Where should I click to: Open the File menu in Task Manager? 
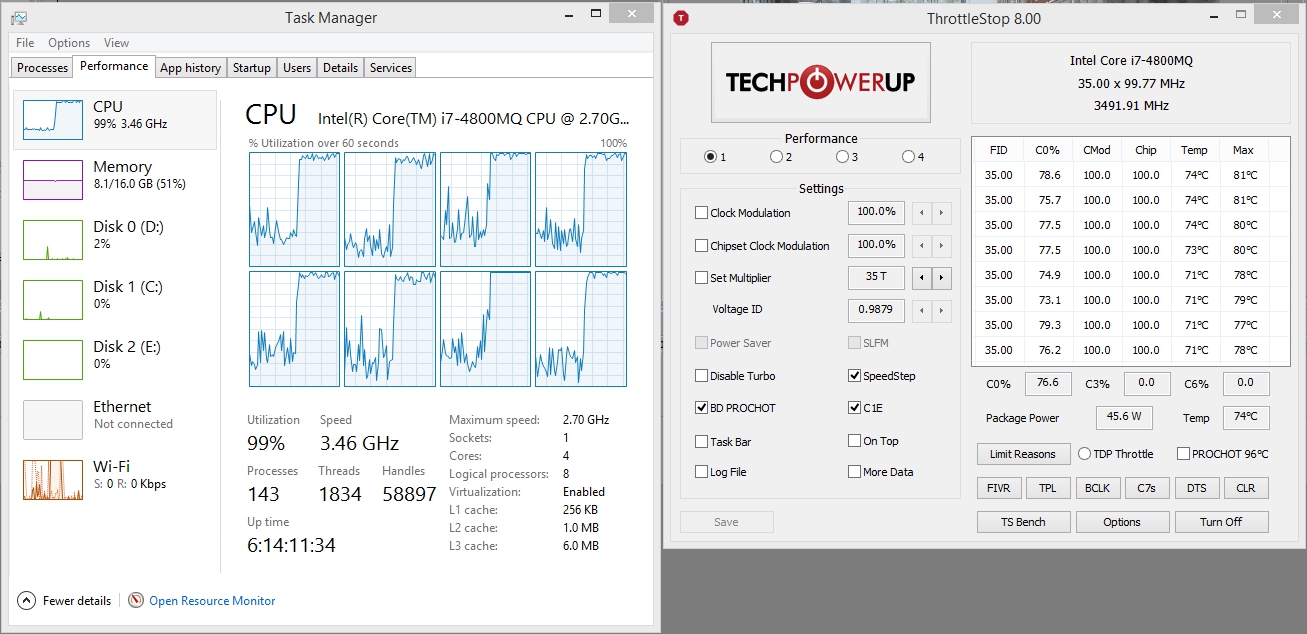(25, 43)
